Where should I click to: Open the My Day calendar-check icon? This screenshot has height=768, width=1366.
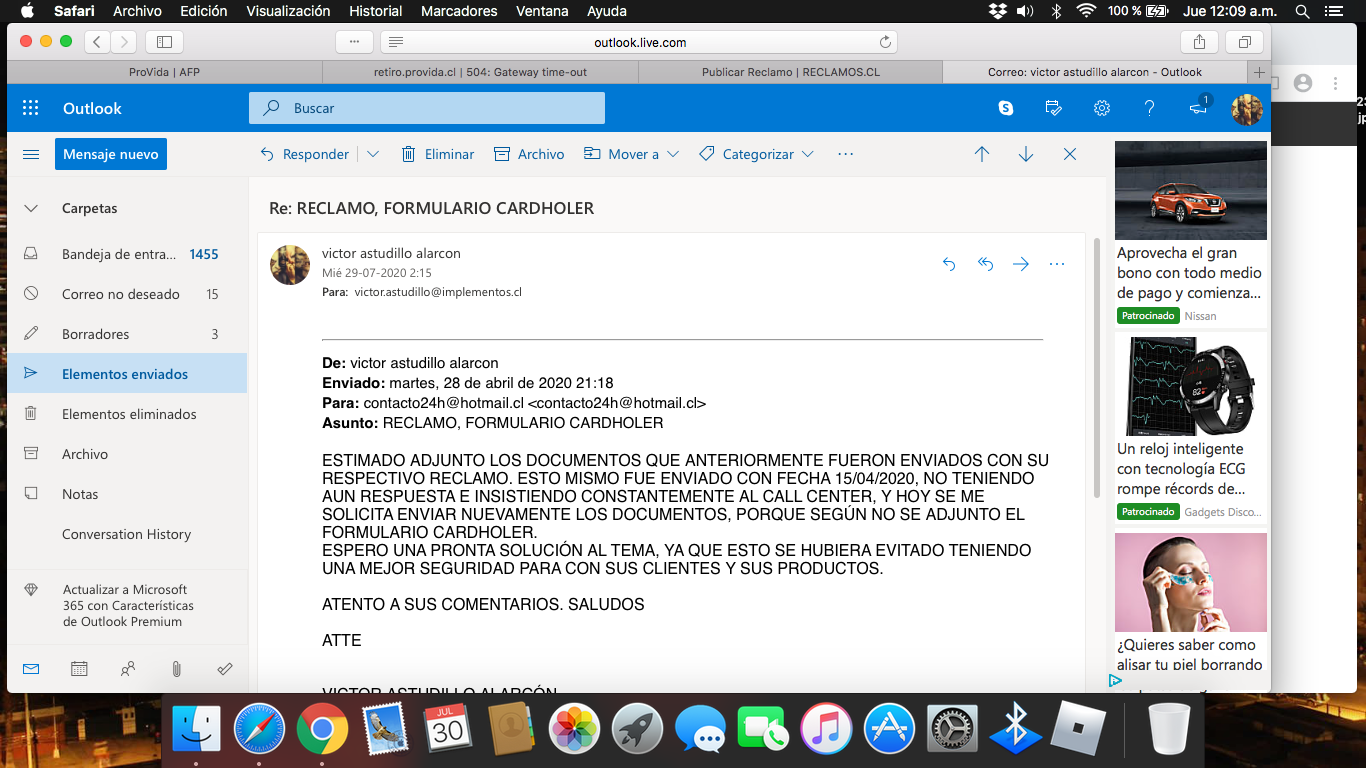point(1053,108)
